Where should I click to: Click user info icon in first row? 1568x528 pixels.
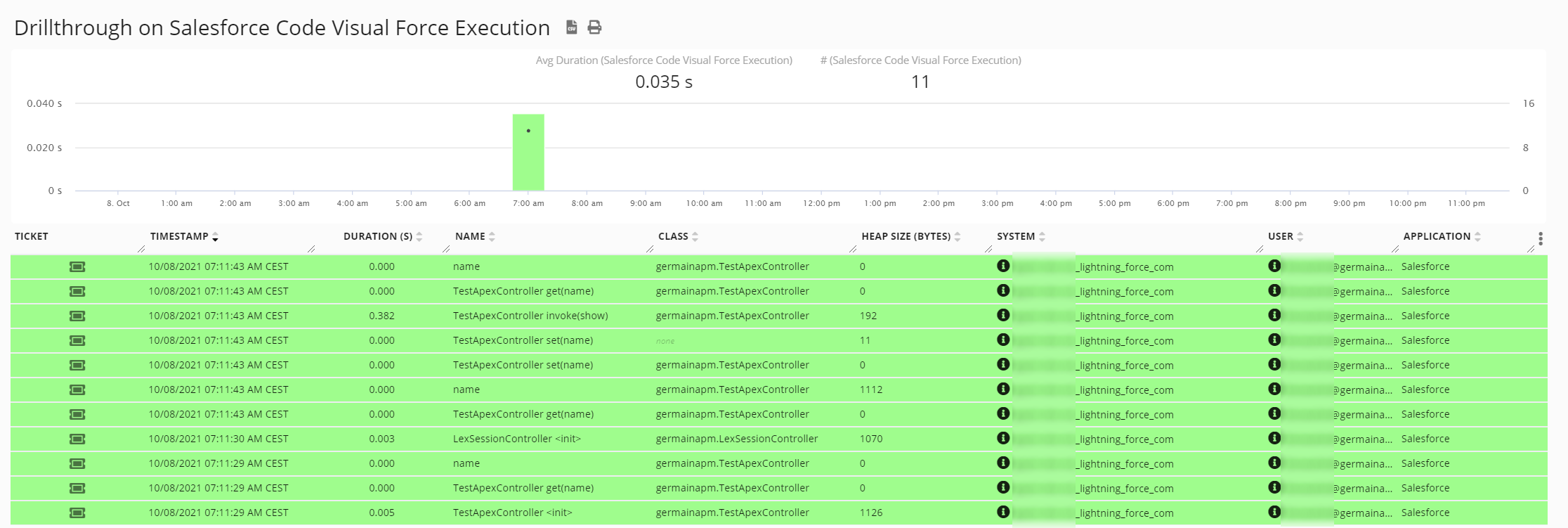(x=1274, y=266)
